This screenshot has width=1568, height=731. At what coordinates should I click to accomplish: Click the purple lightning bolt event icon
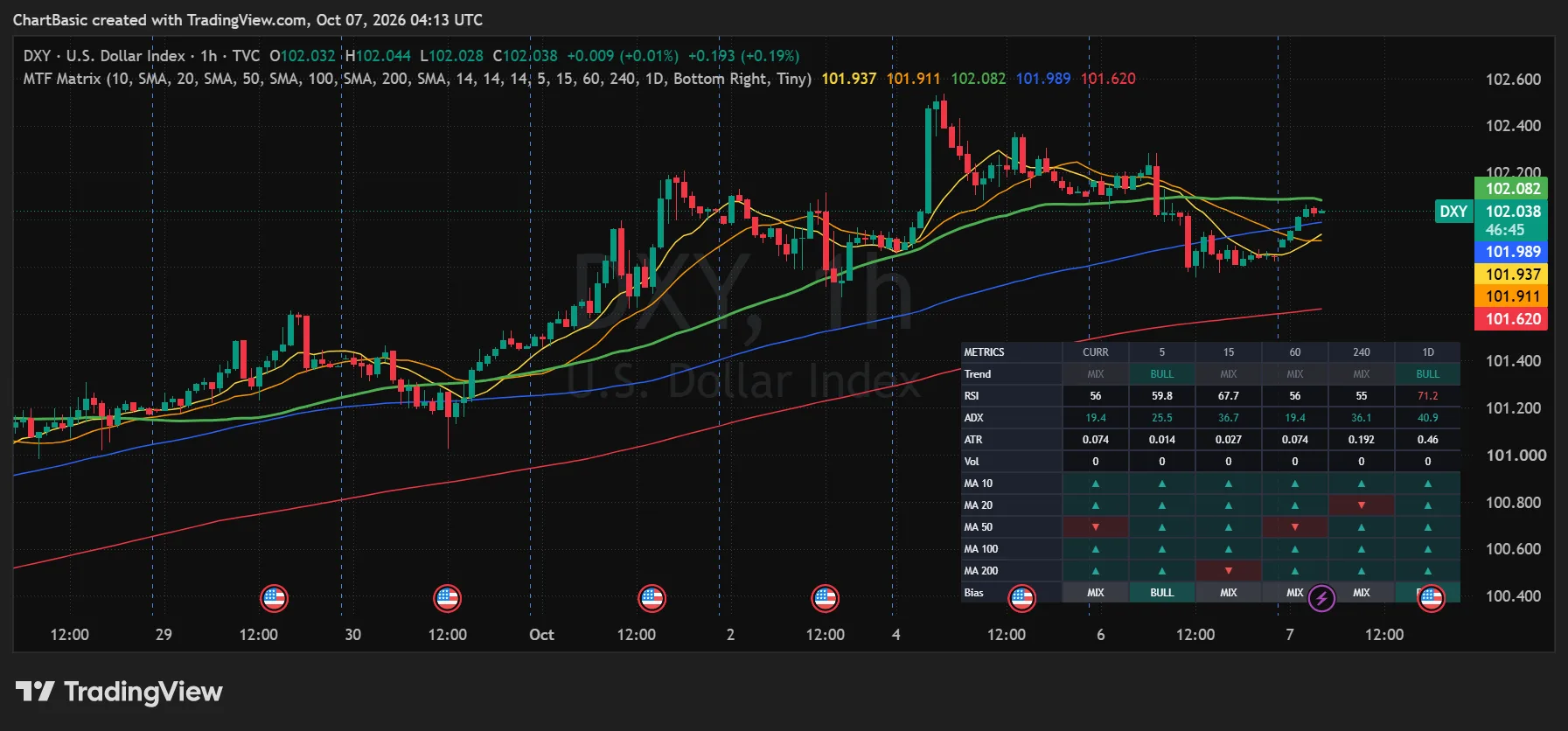point(1321,599)
